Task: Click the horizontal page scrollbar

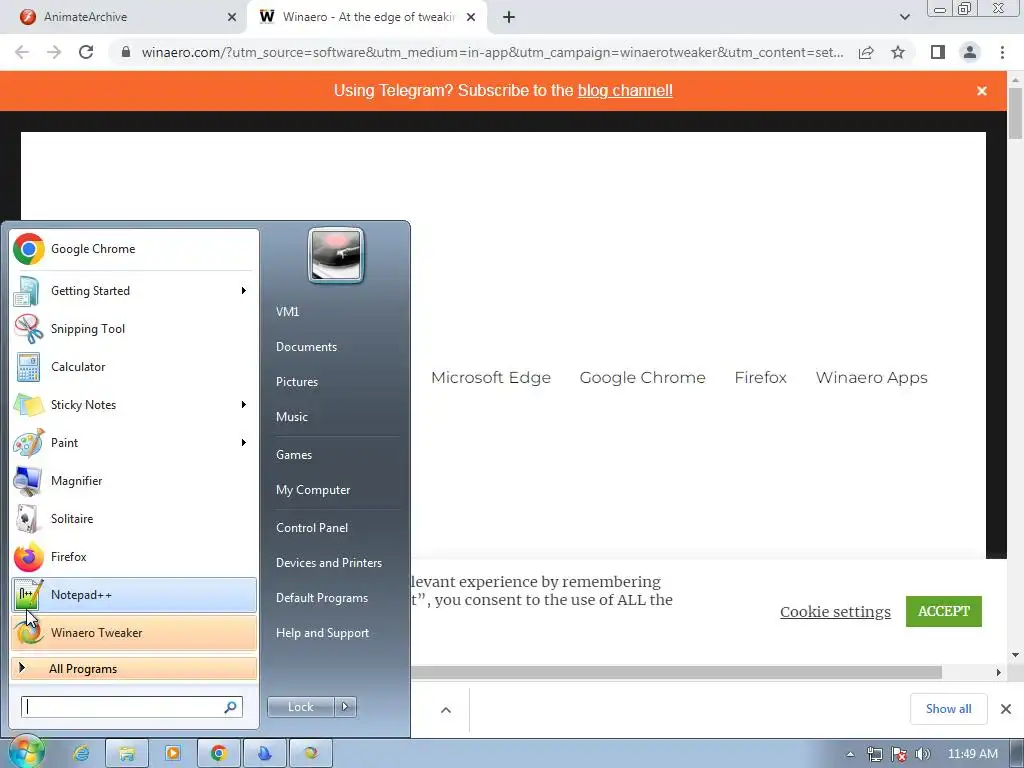Action: coord(676,672)
